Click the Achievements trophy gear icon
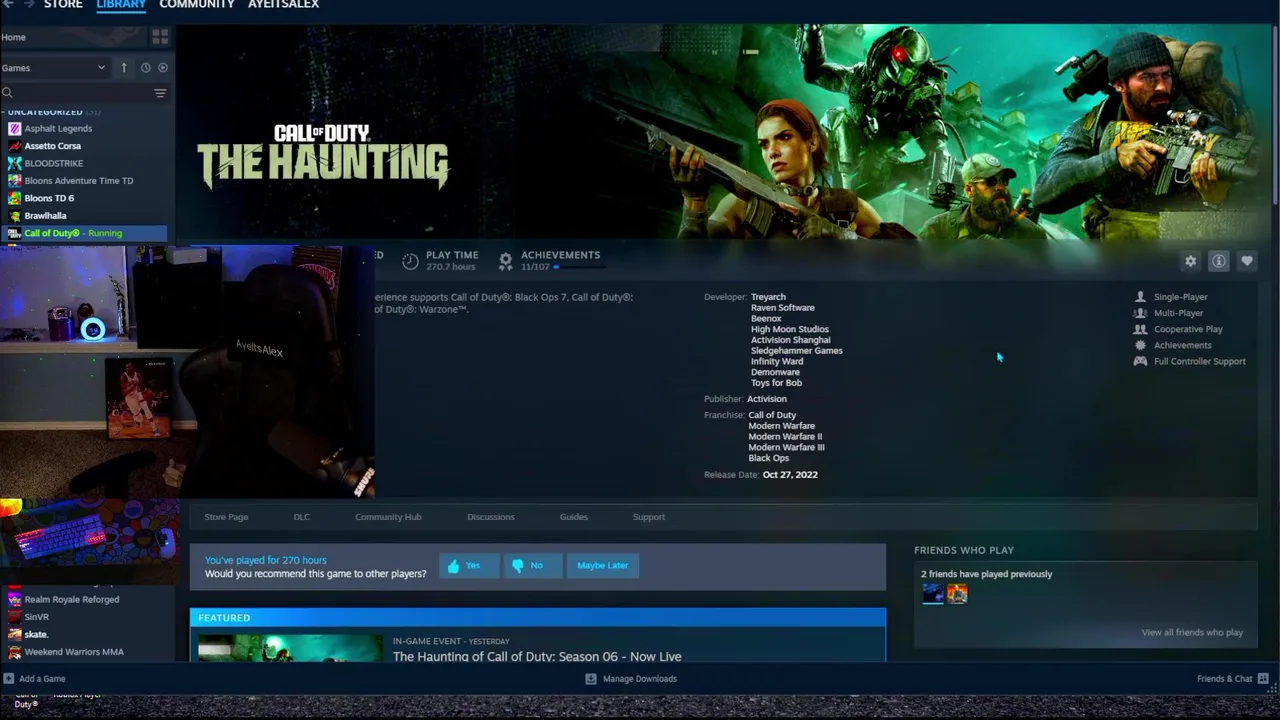This screenshot has width=1280, height=720. (x=505, y=261)
